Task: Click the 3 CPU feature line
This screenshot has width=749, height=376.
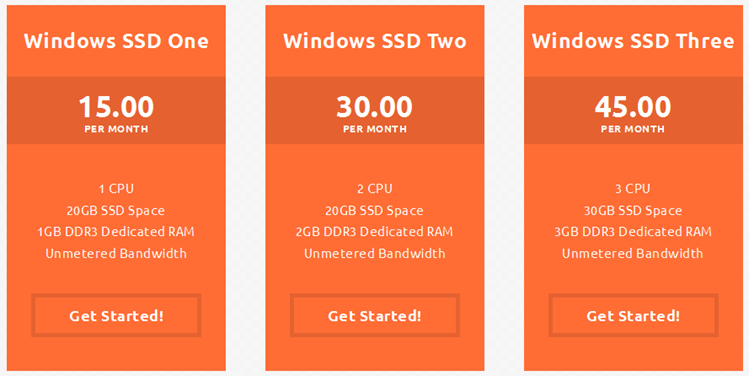Action: [633, 188]
